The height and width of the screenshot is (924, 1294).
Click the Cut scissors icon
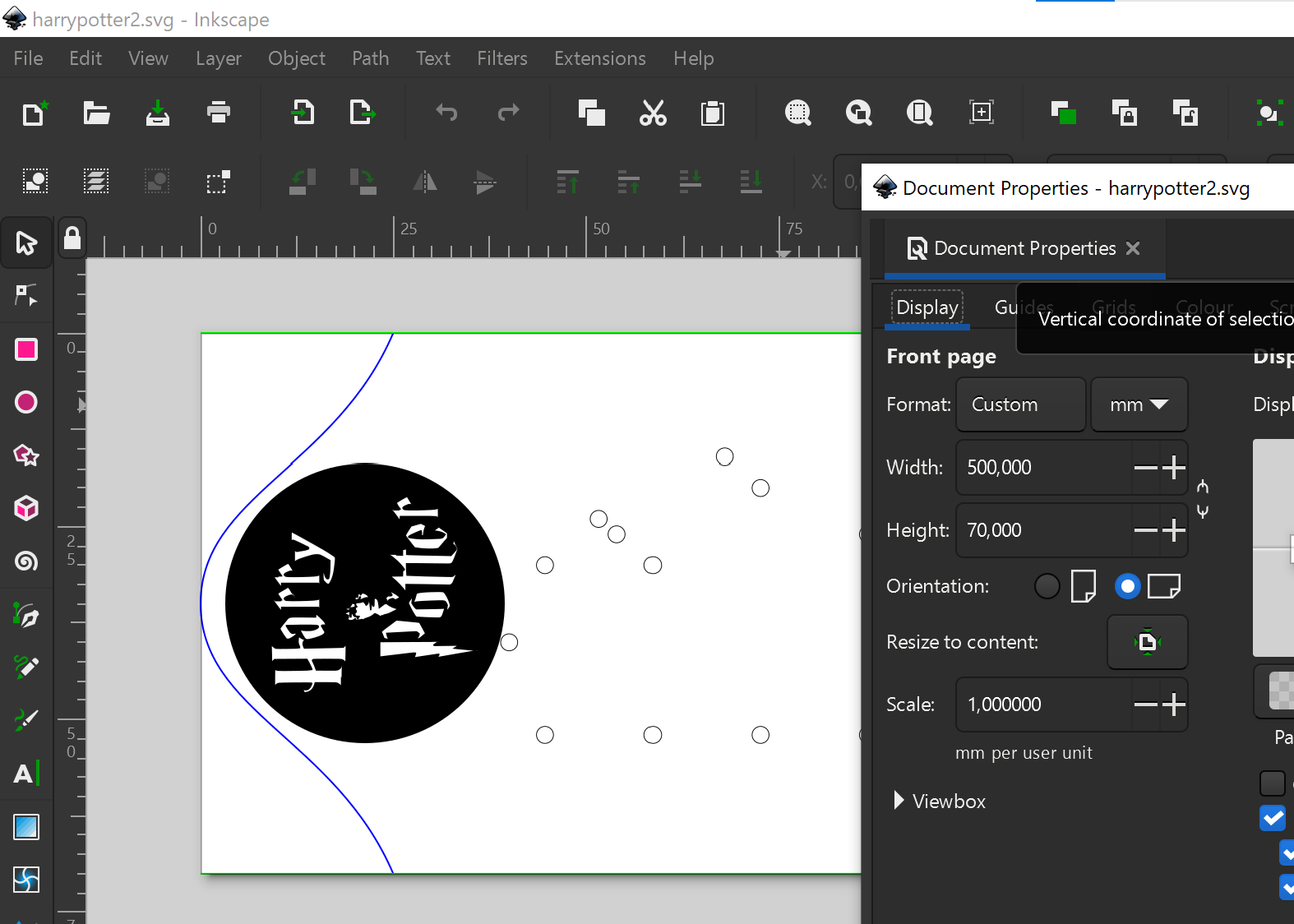653,113
